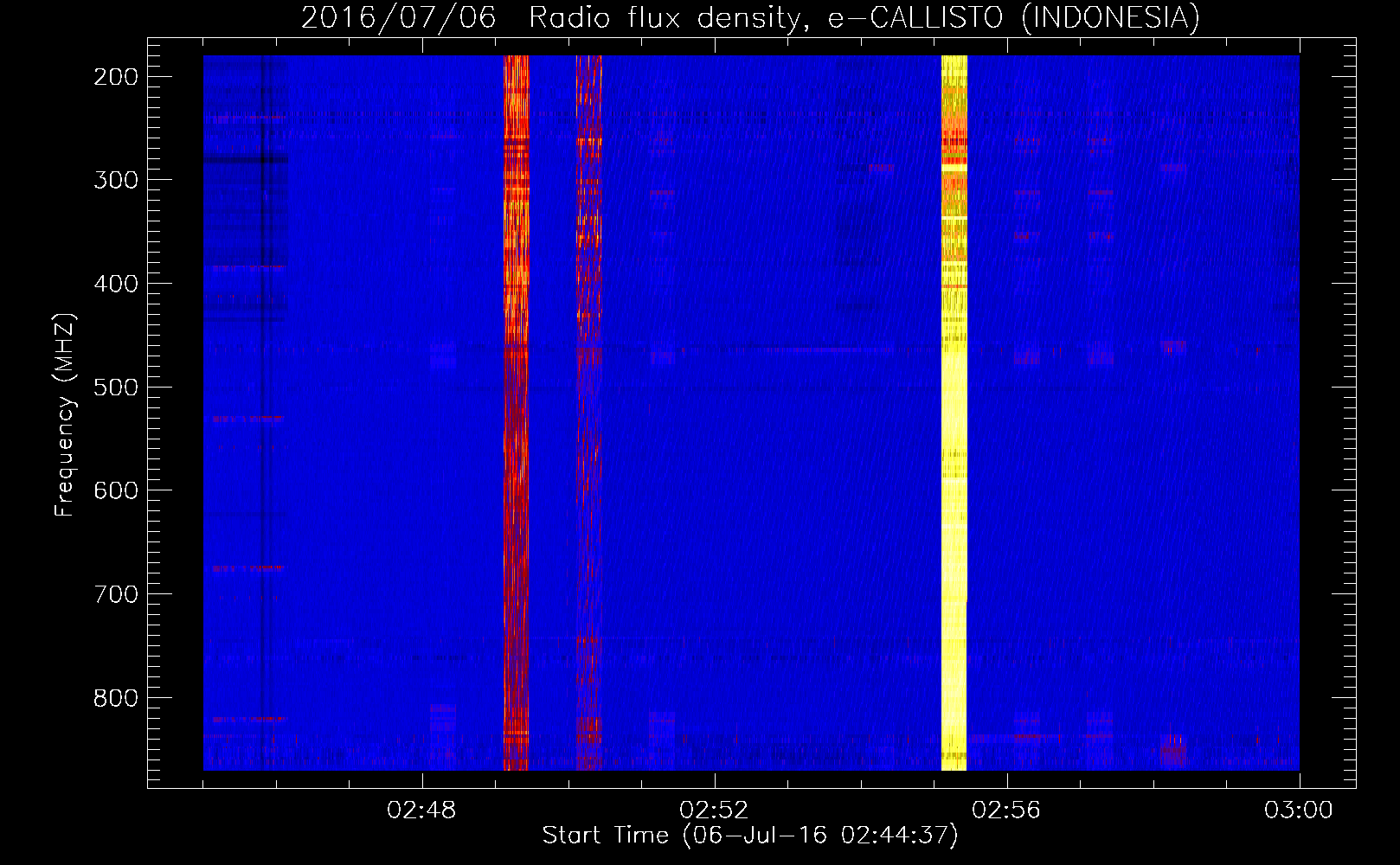
Task: Select the 600 frequency tick label
Action: pyautogui.click(x=115, y=490)
